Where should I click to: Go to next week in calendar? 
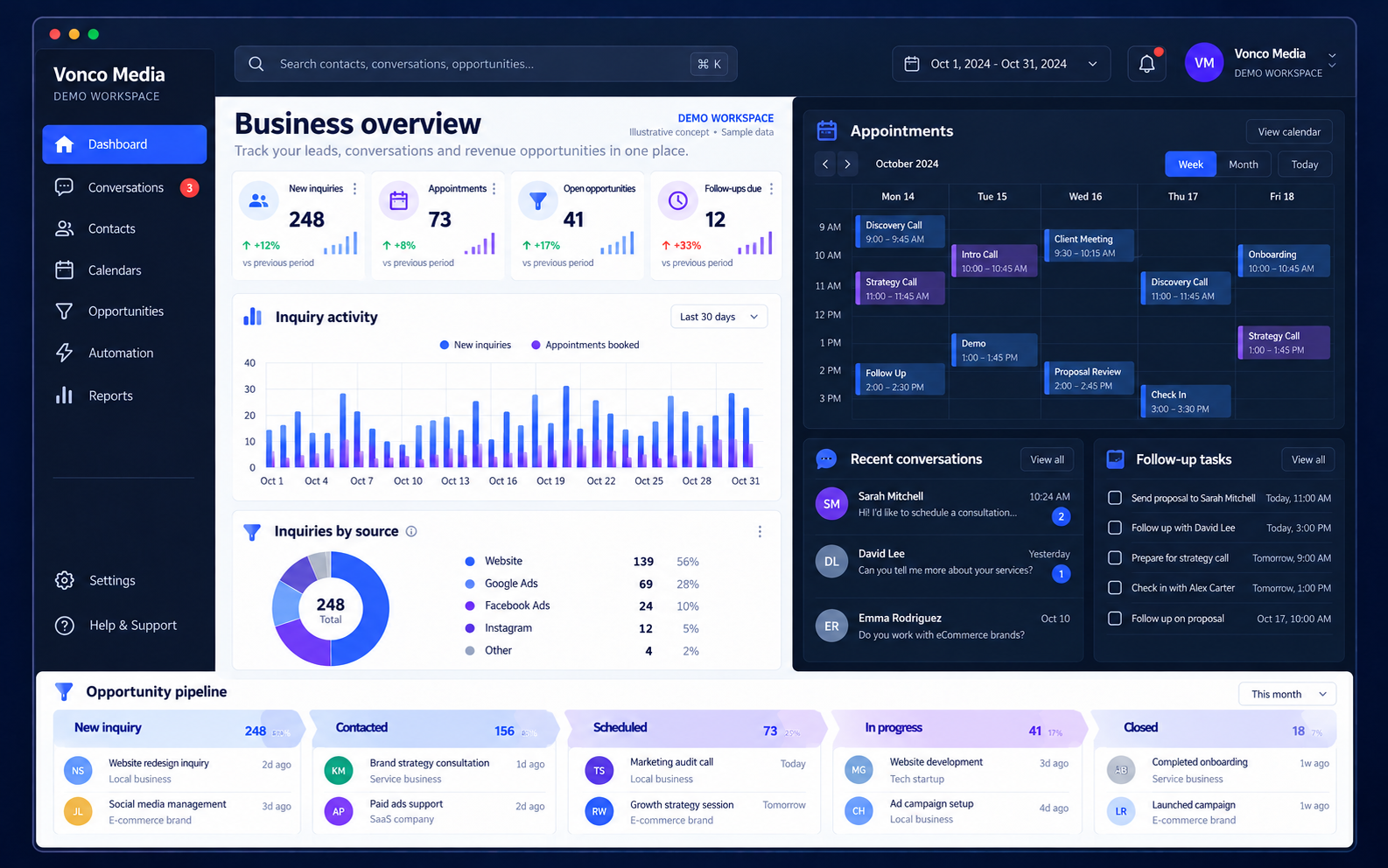coord(847,164)
